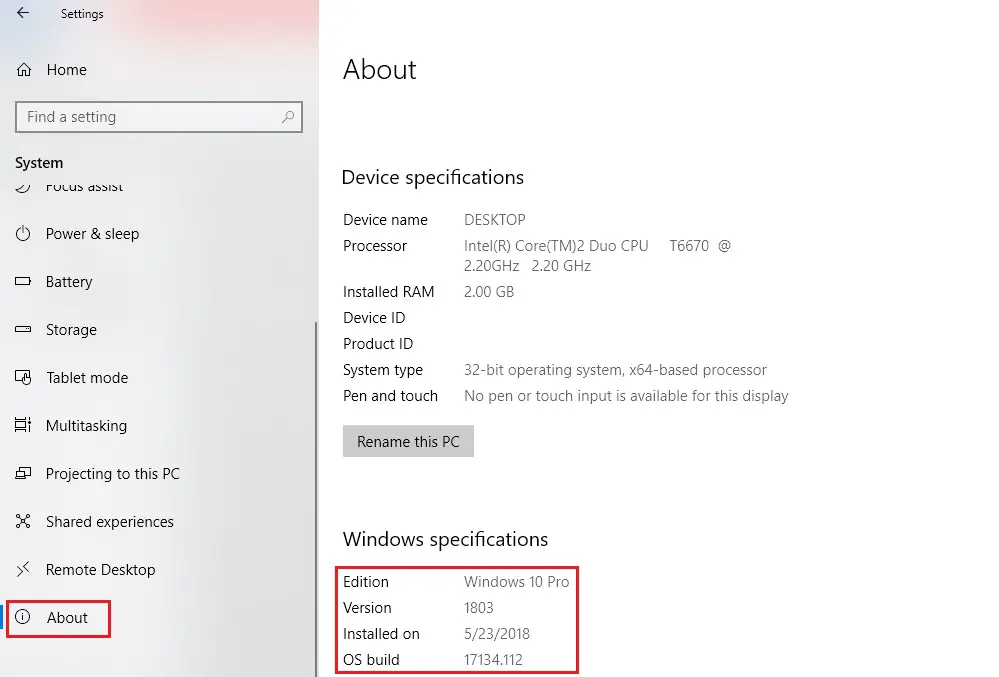Click the device name value DESKTOP
The width and height of the screenshot is (999, 677).
coord(494,220)
